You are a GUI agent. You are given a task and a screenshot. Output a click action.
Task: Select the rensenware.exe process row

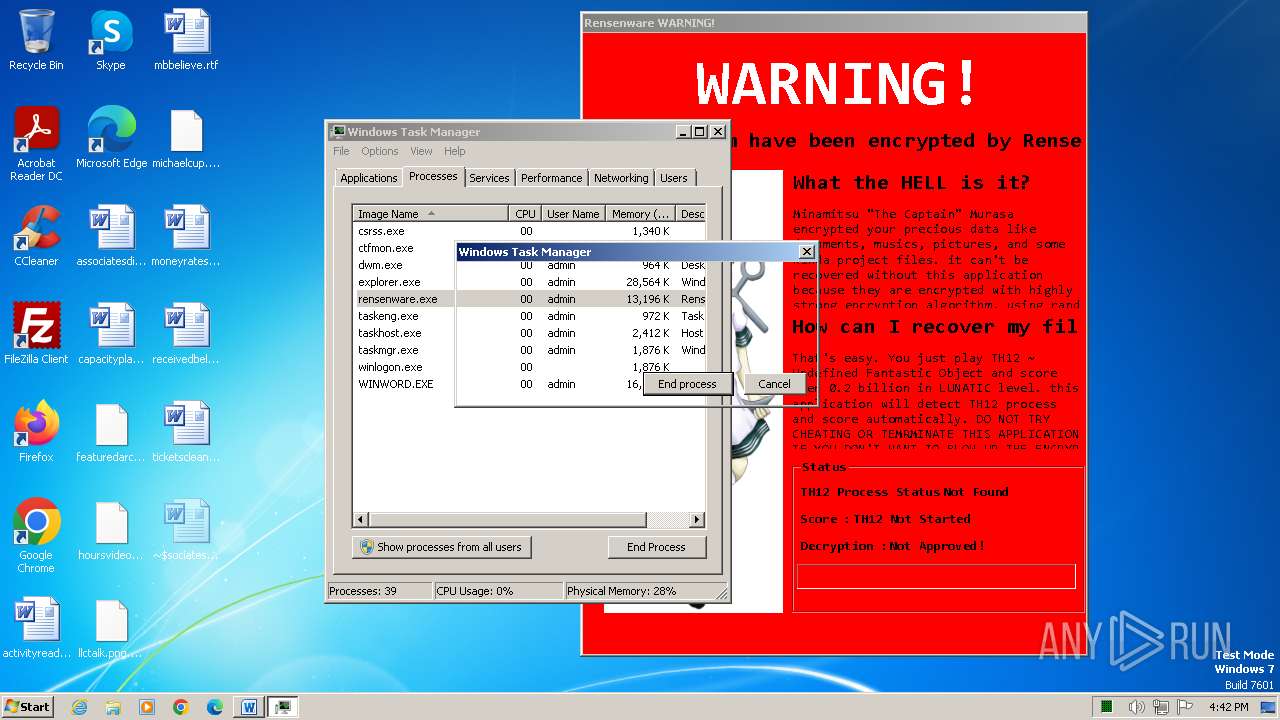pyautogui.click(x=530, y=299)
